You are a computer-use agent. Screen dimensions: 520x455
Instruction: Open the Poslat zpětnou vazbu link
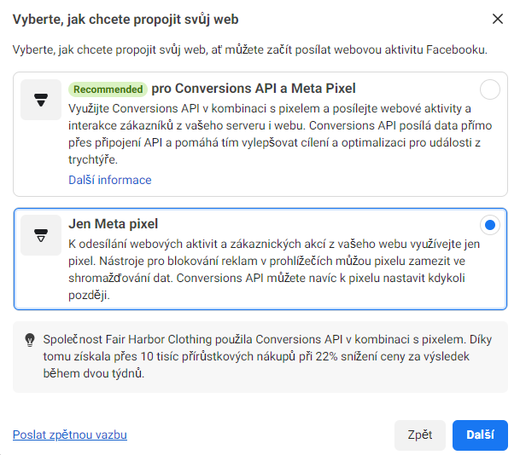[70, 435]
